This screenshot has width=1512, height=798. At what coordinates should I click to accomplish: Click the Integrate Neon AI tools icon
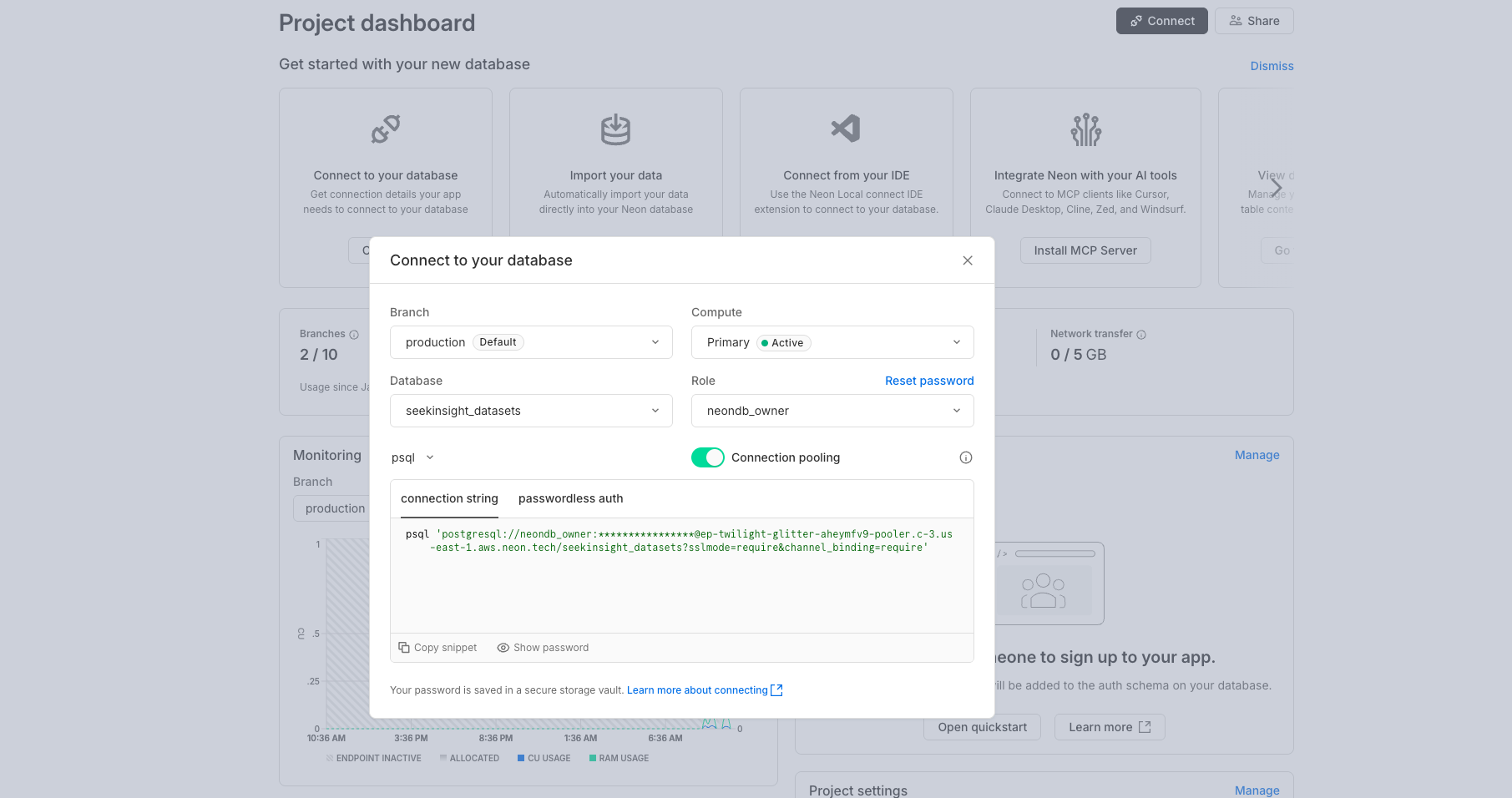[1086, 129]
